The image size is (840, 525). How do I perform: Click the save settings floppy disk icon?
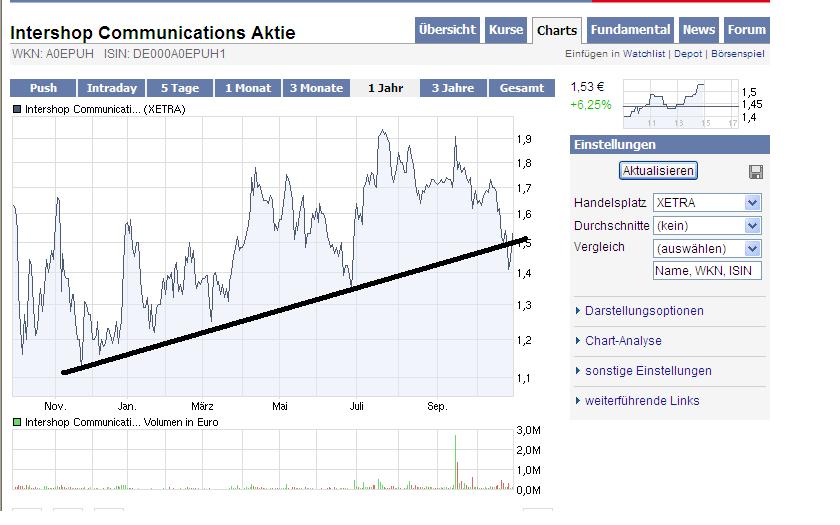click(x=755, y=171)
